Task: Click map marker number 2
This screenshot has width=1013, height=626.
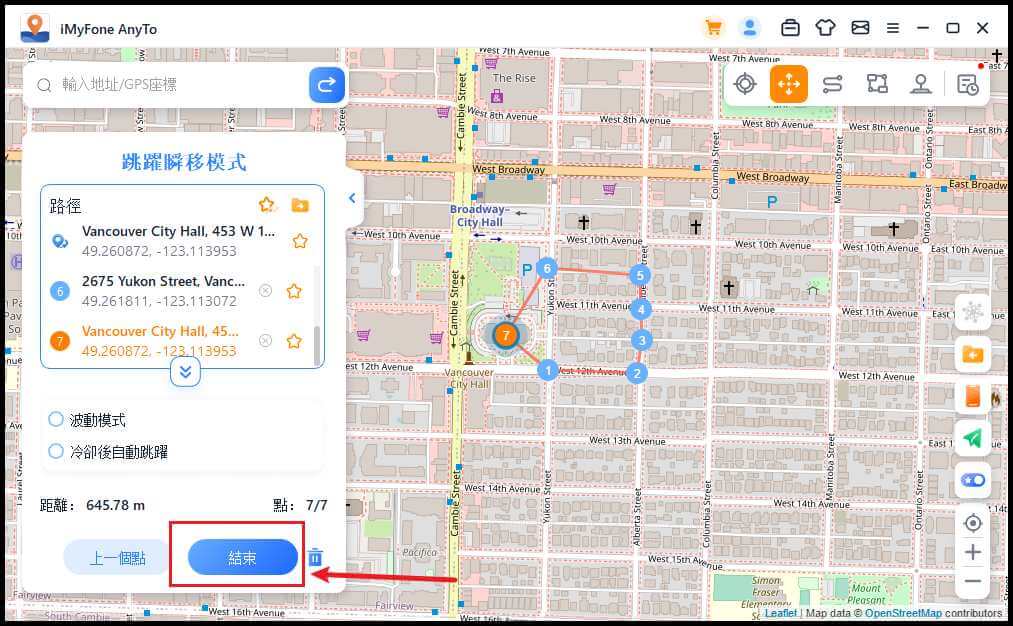Action: coord(637,373)
